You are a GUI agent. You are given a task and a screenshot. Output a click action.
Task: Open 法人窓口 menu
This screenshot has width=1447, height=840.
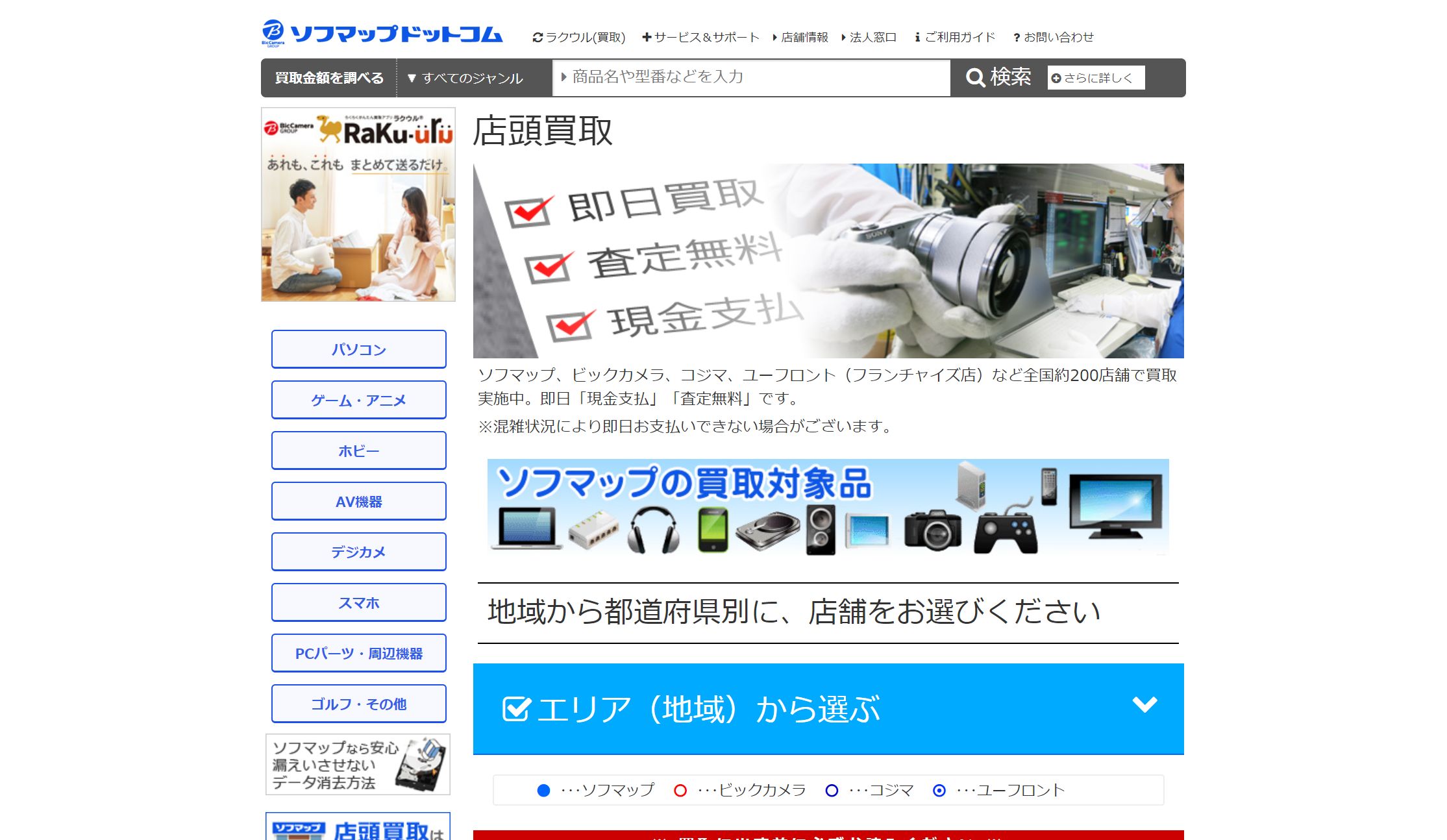click(x=869, y=38)
